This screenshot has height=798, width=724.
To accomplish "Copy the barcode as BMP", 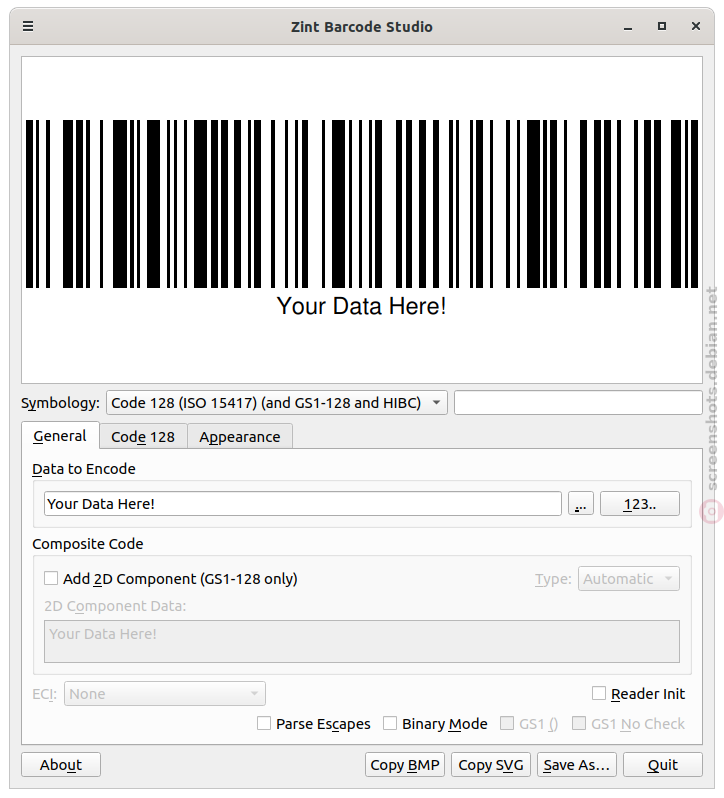I will pyautogui.click(x=405, y=764).
